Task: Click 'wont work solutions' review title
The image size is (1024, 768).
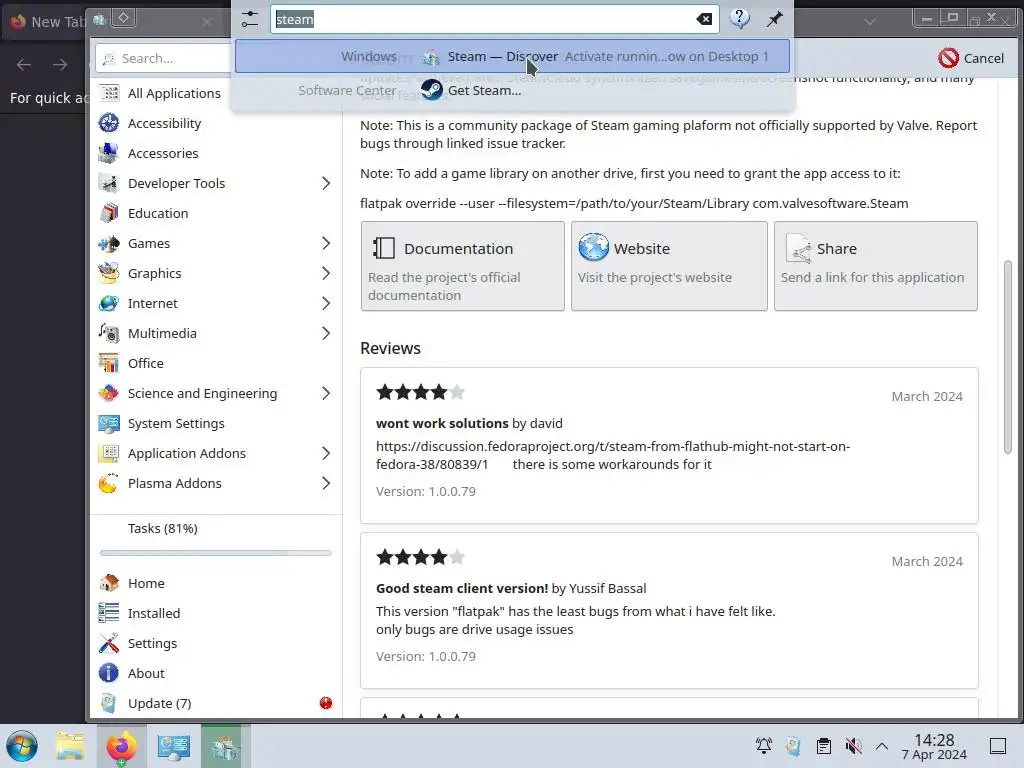Action: pyautogui.click(x=442, y=423)
